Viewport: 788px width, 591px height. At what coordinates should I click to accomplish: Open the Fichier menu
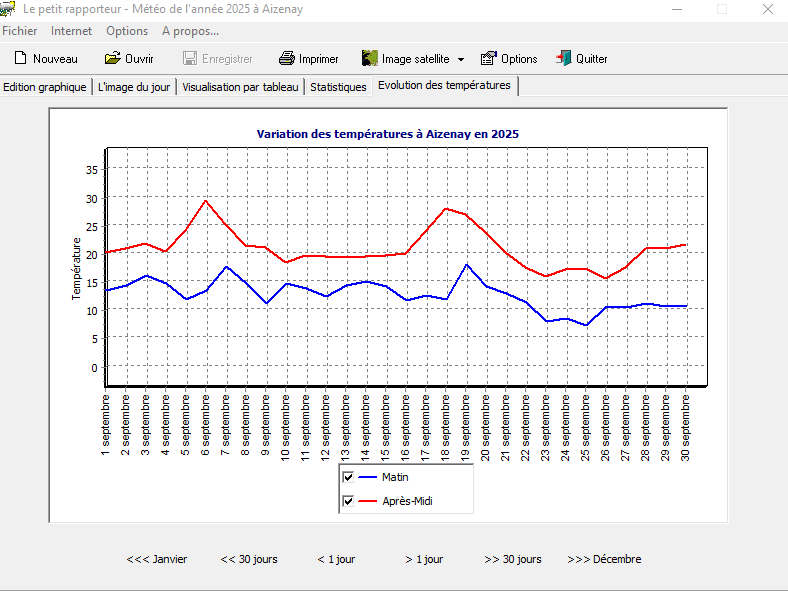click(x=20, y=31)
